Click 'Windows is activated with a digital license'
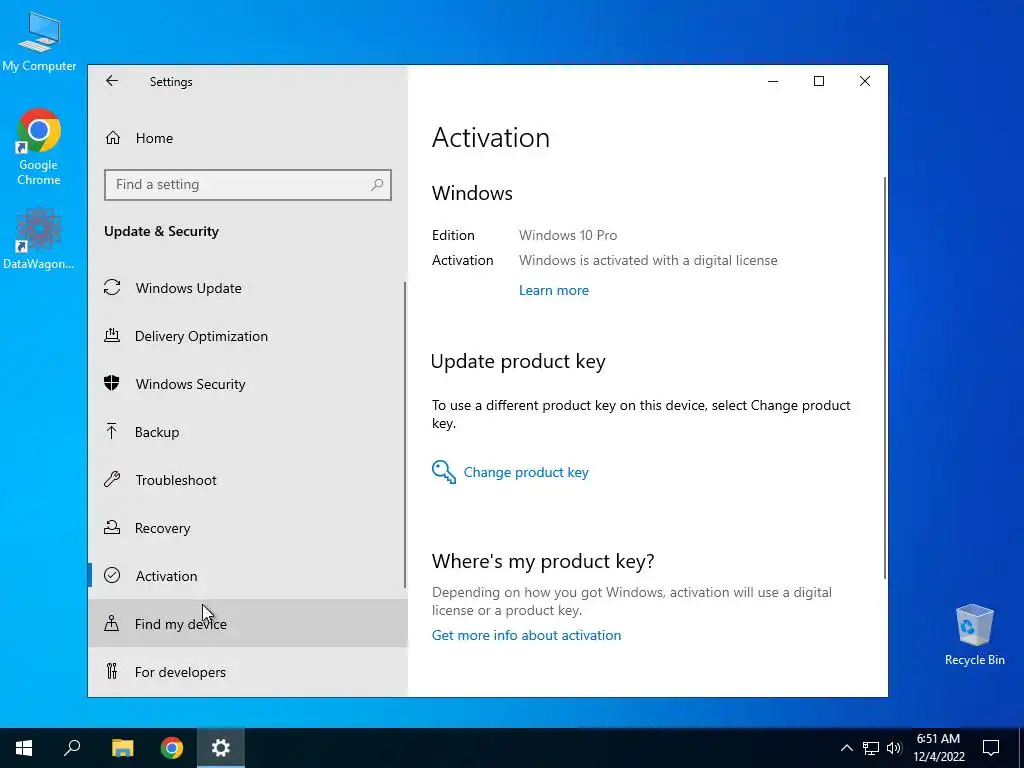Image resolution: width=1024 pixels, height=768 pixels. pos(648,260)
